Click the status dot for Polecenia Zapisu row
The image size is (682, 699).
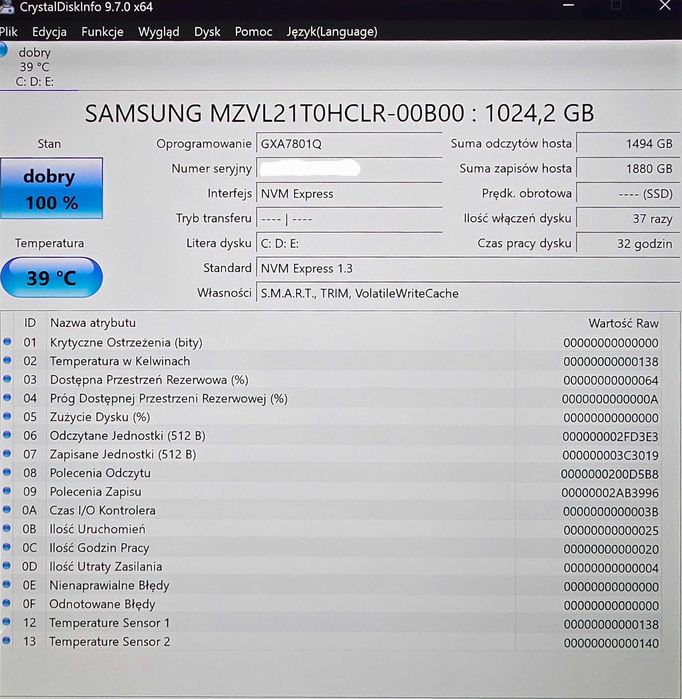tap(7, 491)
